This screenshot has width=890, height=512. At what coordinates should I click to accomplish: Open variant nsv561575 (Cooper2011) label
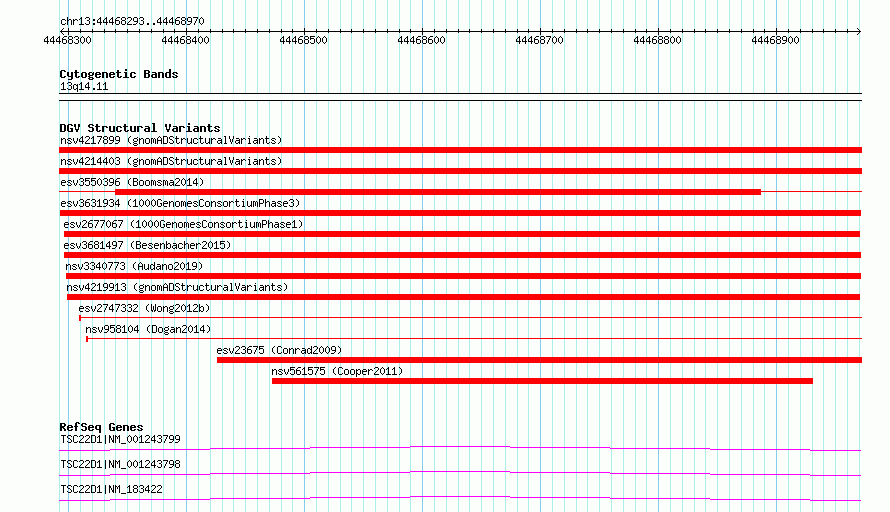(x=337, y=371)
